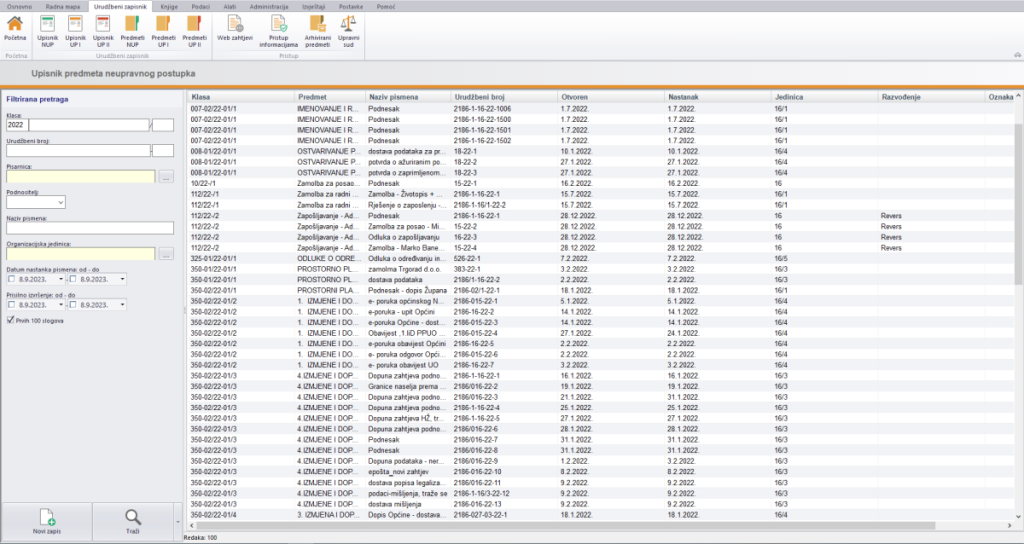Open Pristup informacijama
Screen dimensions: 1024x544
[279, 31]
